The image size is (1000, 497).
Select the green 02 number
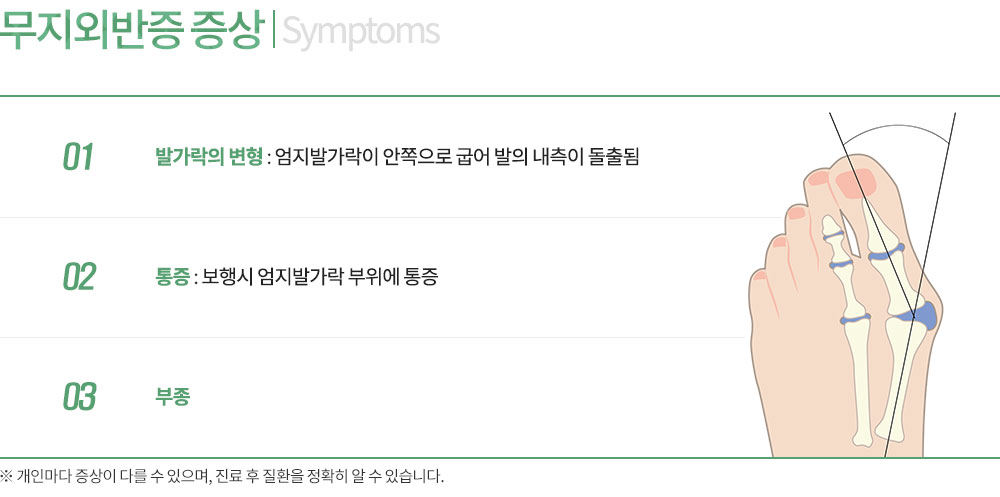(x=78, y=277)
